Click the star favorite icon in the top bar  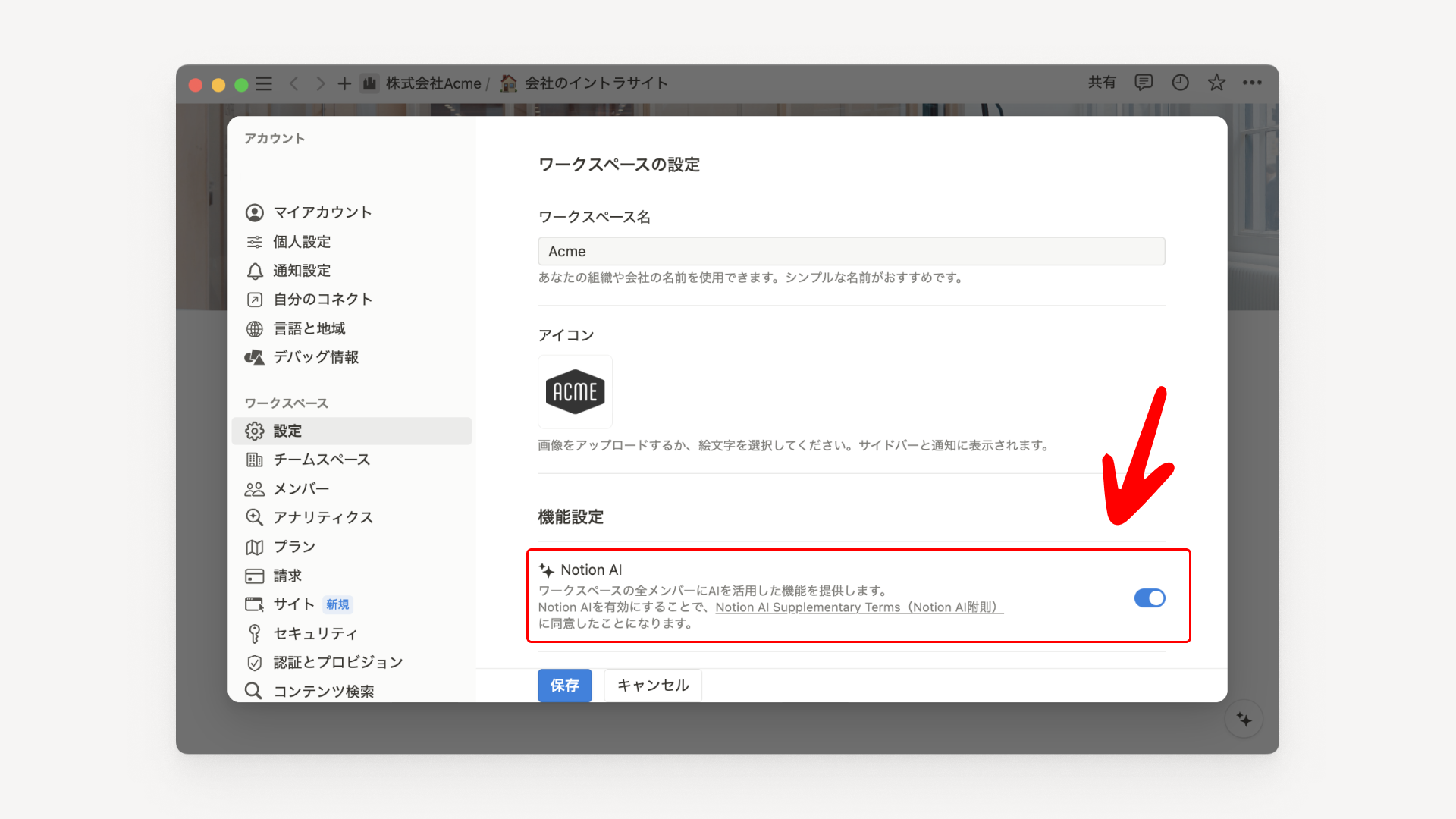click(1216, 83)
